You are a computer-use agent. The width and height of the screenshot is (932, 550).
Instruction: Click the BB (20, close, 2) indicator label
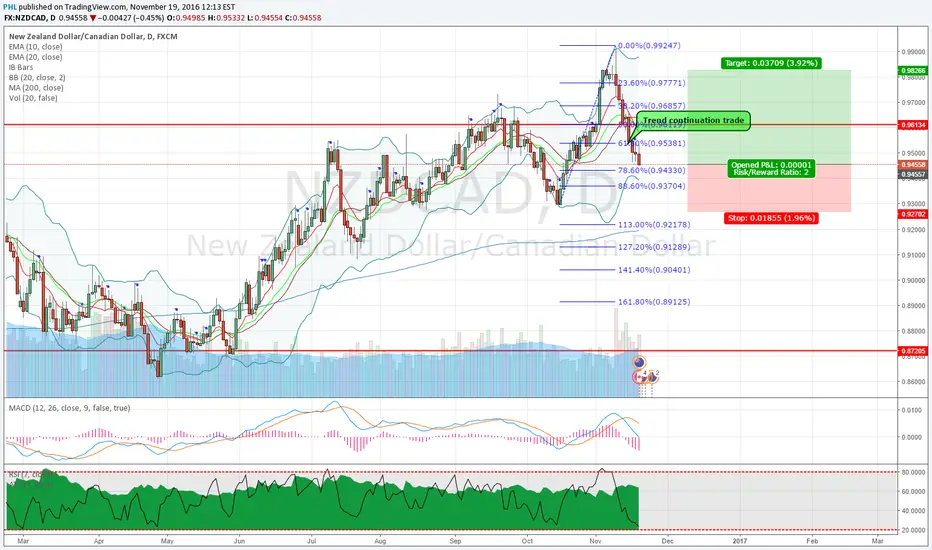point(37,77)
